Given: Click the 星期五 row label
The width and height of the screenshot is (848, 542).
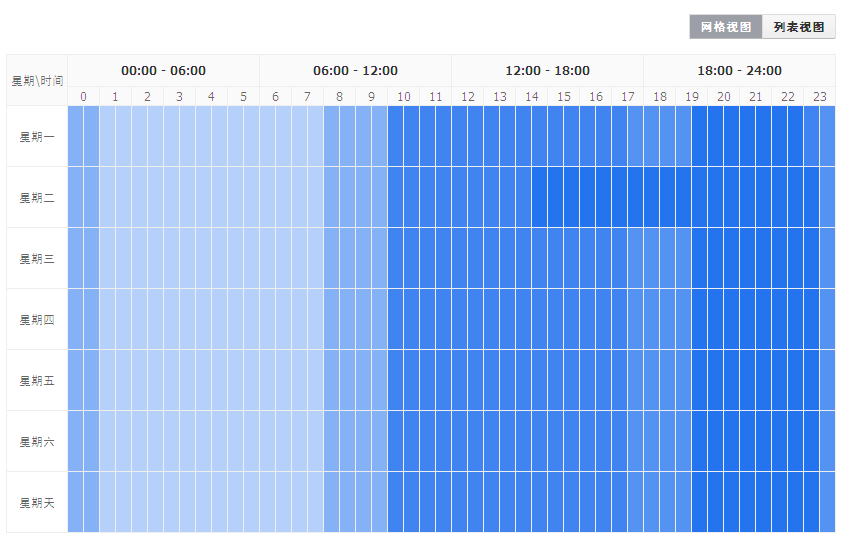Looking at the screenshot, I should (37, 381).
